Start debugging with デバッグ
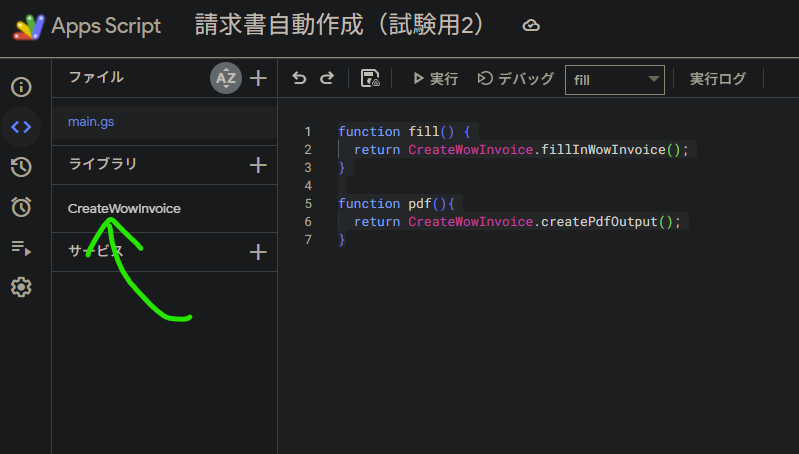The width and height of the screenshot is (799, 454). coord(515,78)
